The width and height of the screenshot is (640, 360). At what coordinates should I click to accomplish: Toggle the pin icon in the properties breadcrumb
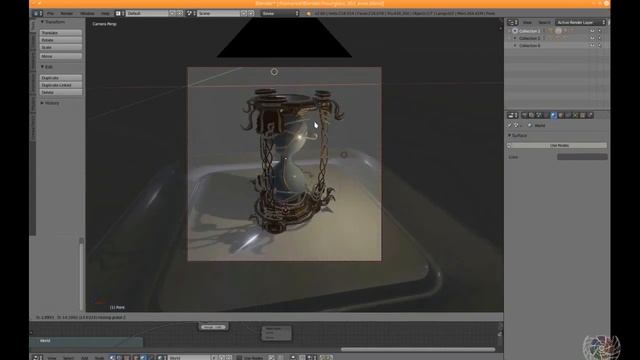click(x=510, y=125)
